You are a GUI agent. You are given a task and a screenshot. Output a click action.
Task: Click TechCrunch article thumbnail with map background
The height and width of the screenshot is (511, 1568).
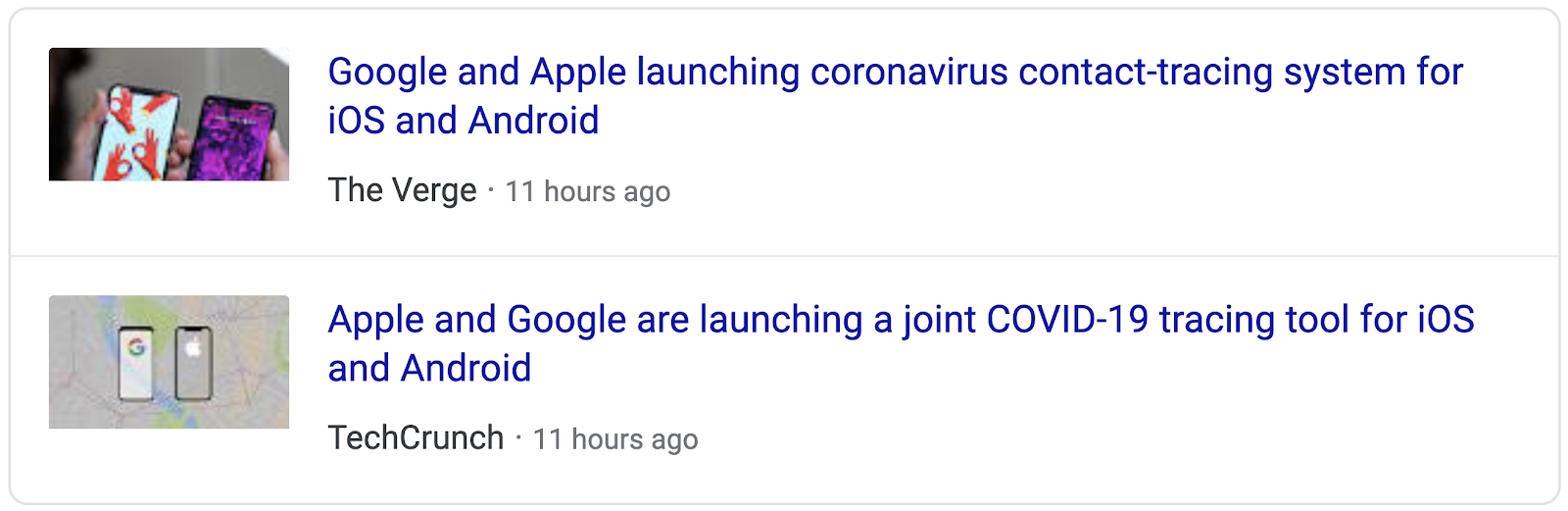tap(169, 362)
